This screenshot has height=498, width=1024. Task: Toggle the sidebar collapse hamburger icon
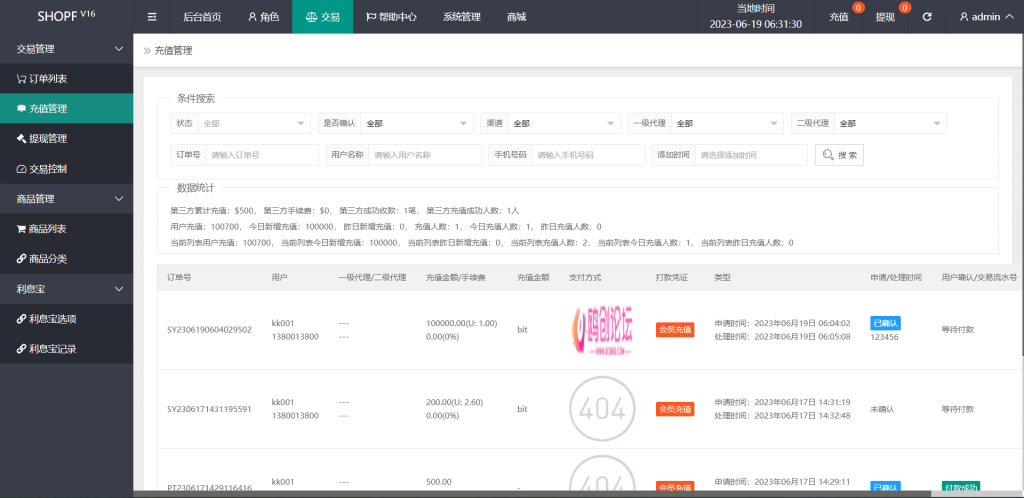152,17
